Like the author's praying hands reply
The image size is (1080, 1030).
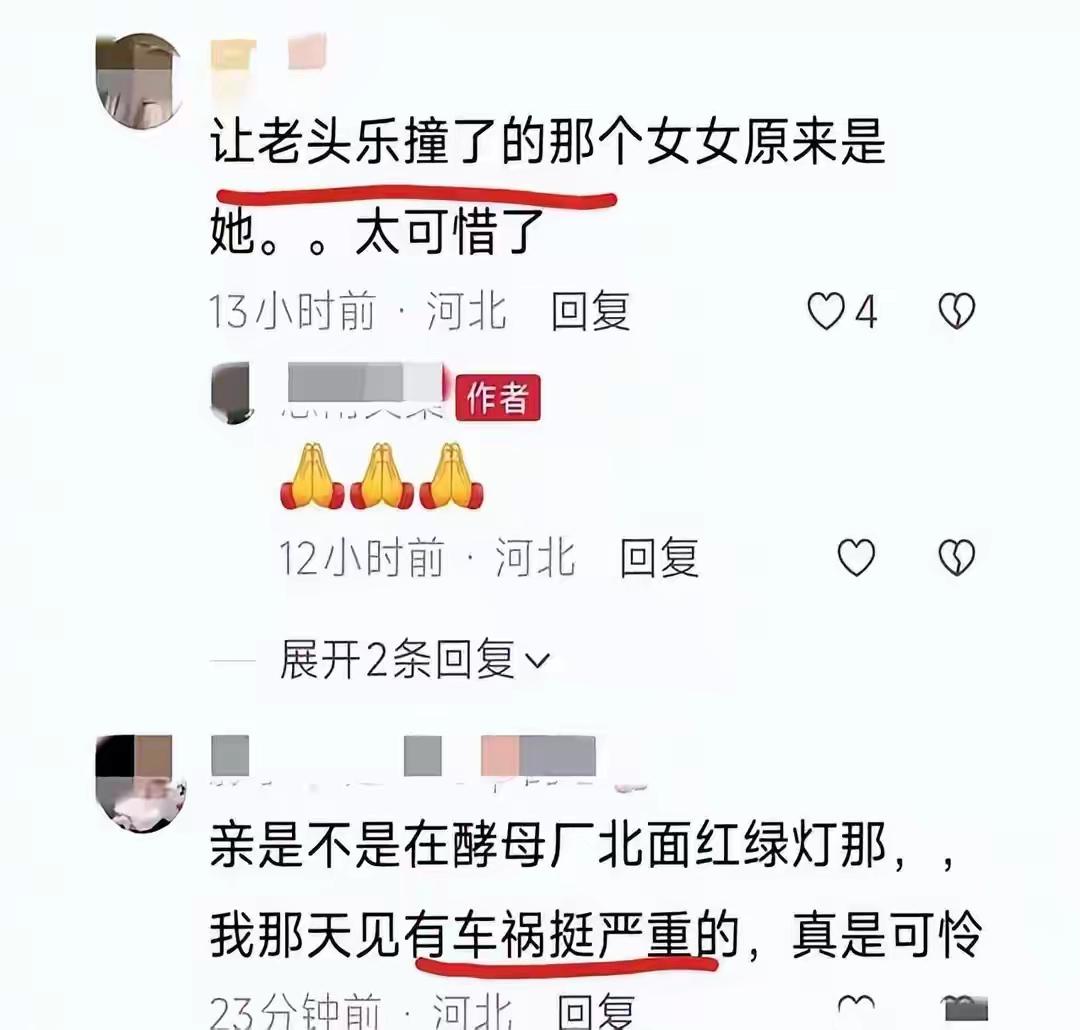coord(856,557)
